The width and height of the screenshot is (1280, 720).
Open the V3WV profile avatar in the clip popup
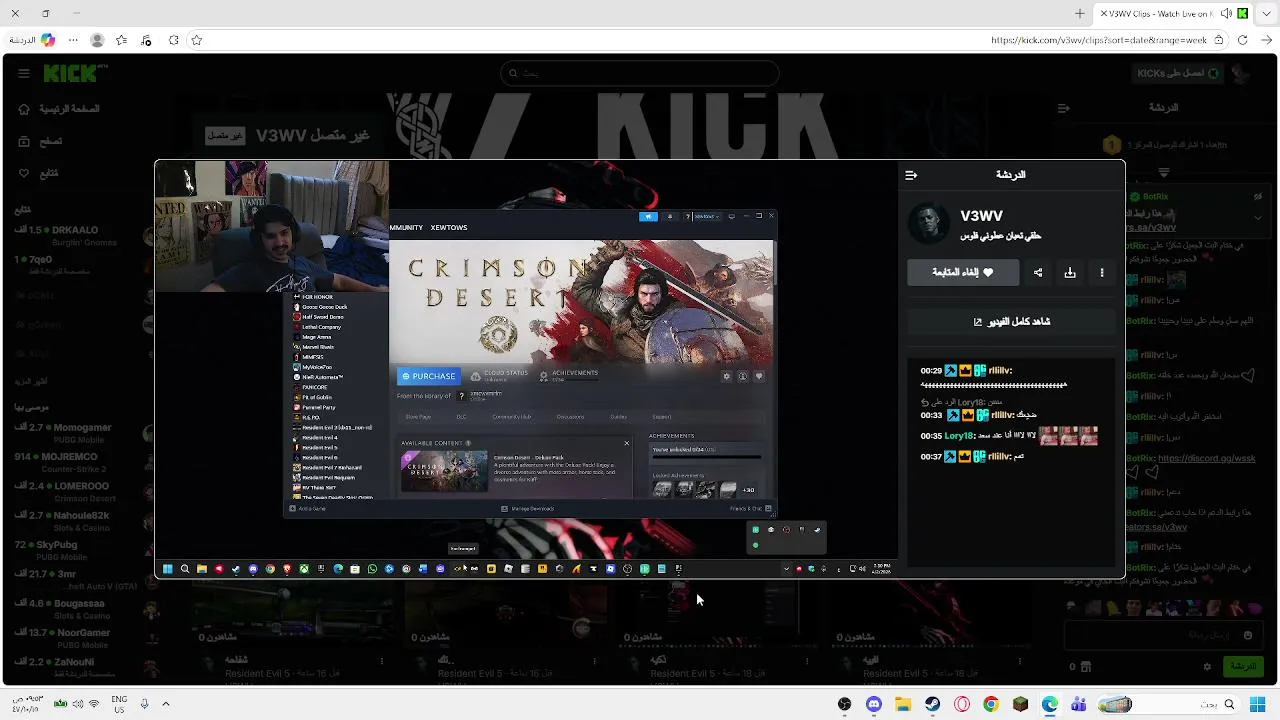tap(928, 224)
